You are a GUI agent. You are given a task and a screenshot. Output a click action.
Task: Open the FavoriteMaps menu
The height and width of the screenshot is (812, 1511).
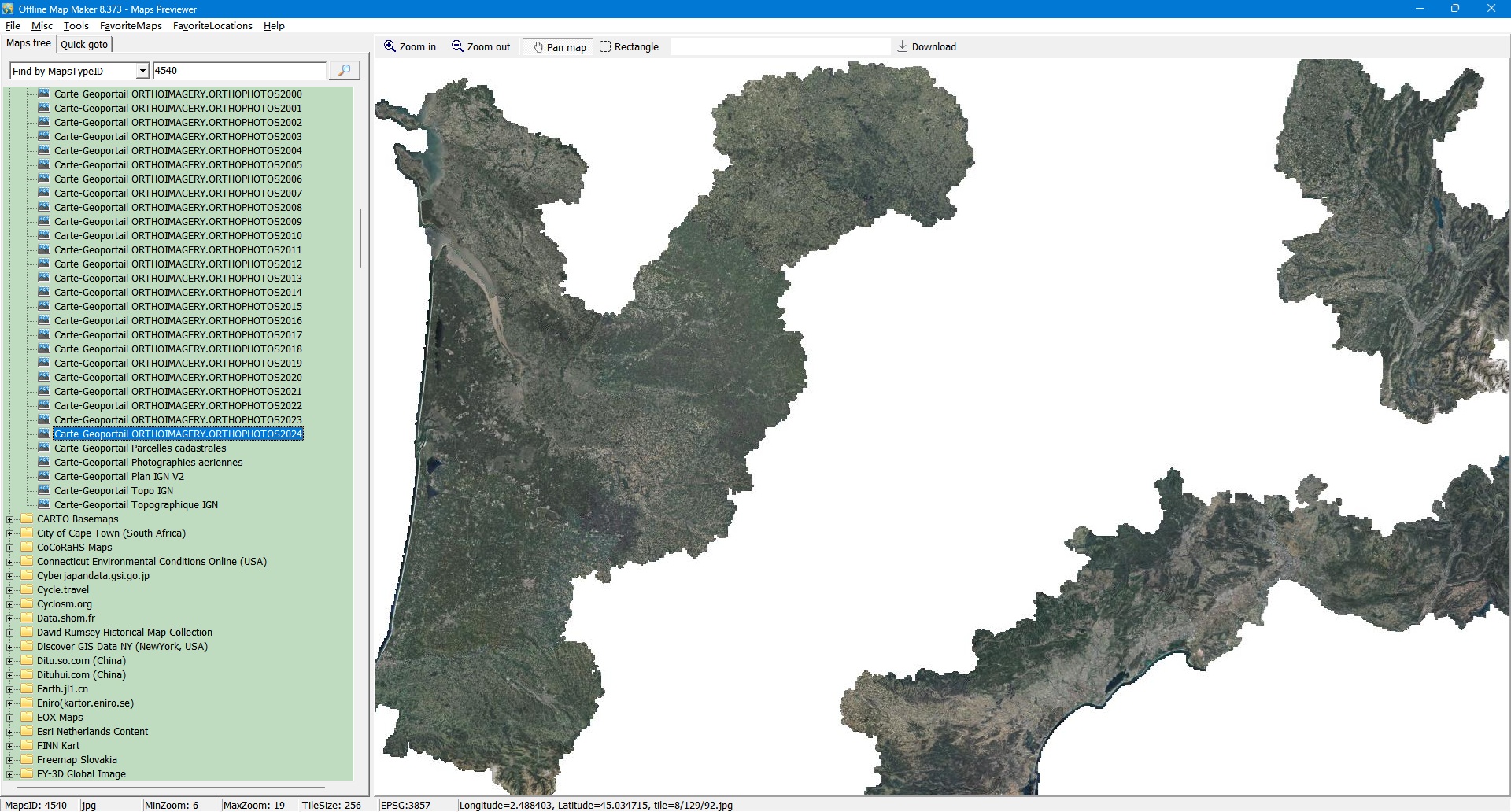click(131, 26)
